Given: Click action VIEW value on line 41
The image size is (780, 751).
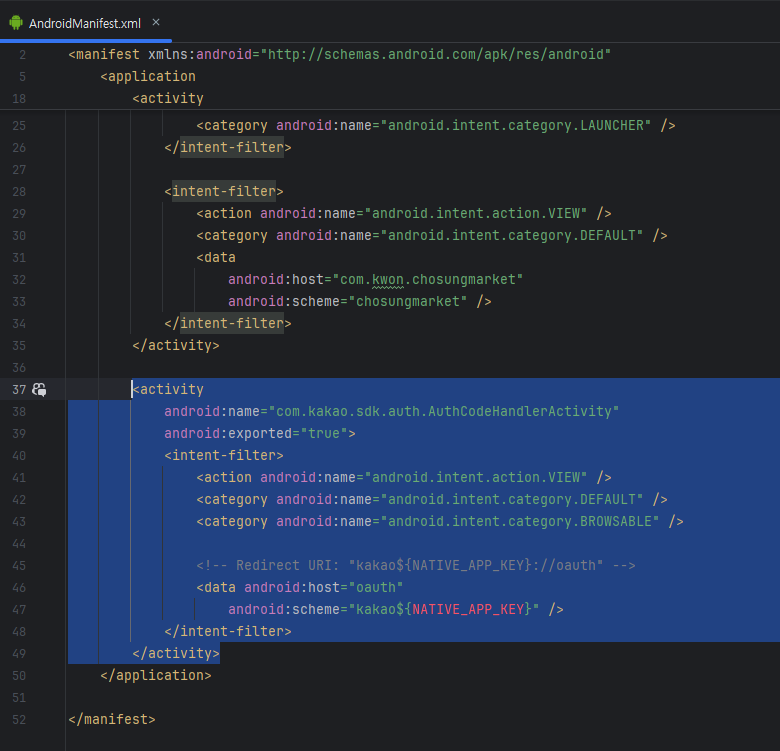Looking at the screenshot, I should tap(476, 477).
